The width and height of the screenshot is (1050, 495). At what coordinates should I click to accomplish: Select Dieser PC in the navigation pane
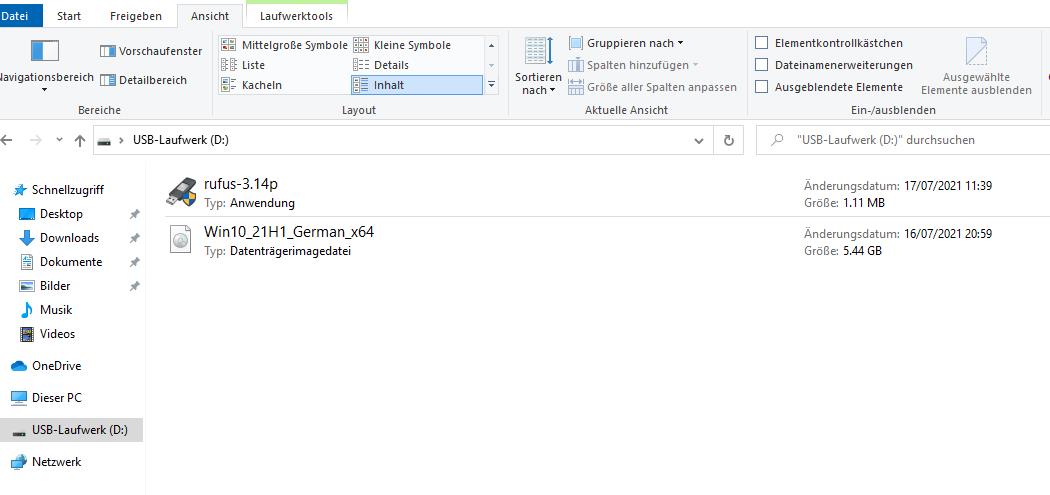coord(46,398)
